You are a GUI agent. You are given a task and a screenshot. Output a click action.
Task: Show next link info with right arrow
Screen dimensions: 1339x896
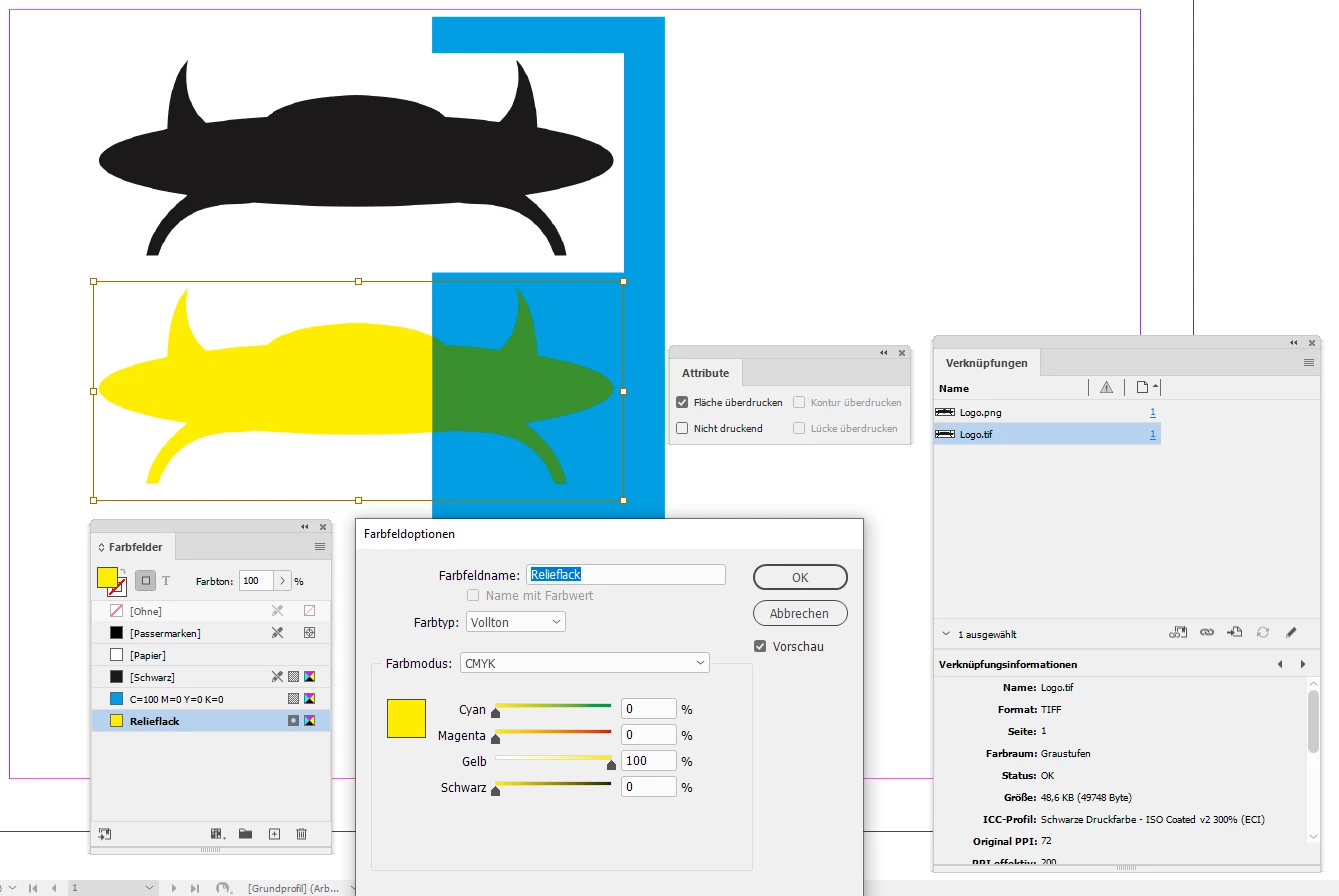pyautogui.click(x=1302, y=664)
